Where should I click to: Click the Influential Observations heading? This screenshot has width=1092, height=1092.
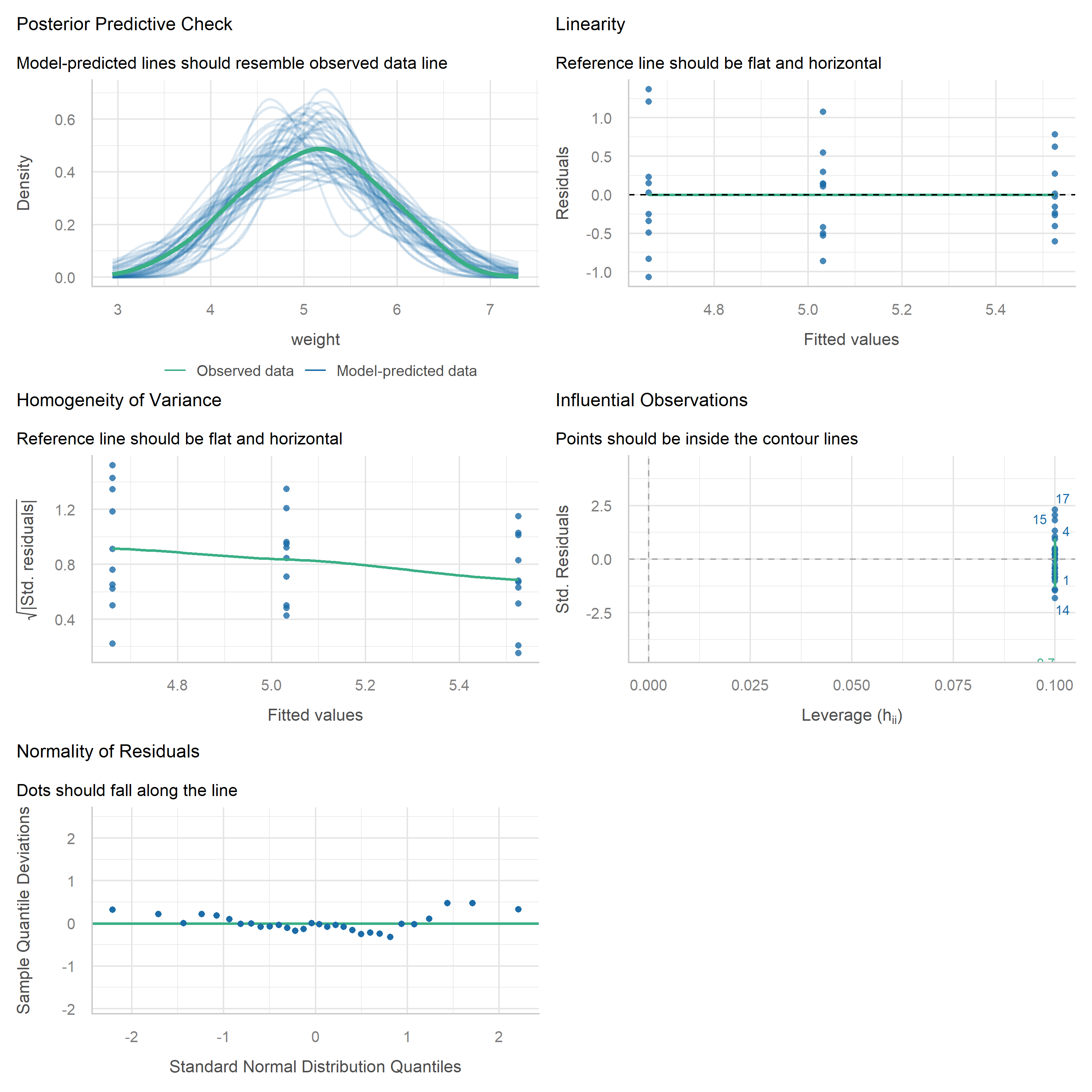coord(651,400)
